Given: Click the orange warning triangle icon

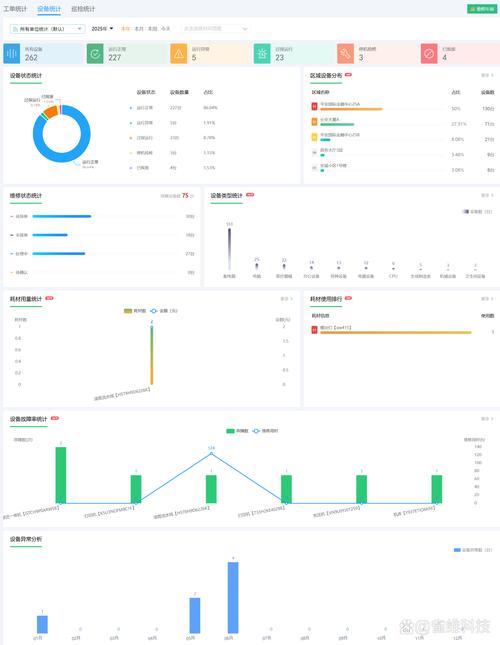Looking at the screenshot, I should (x=178, y=53).
